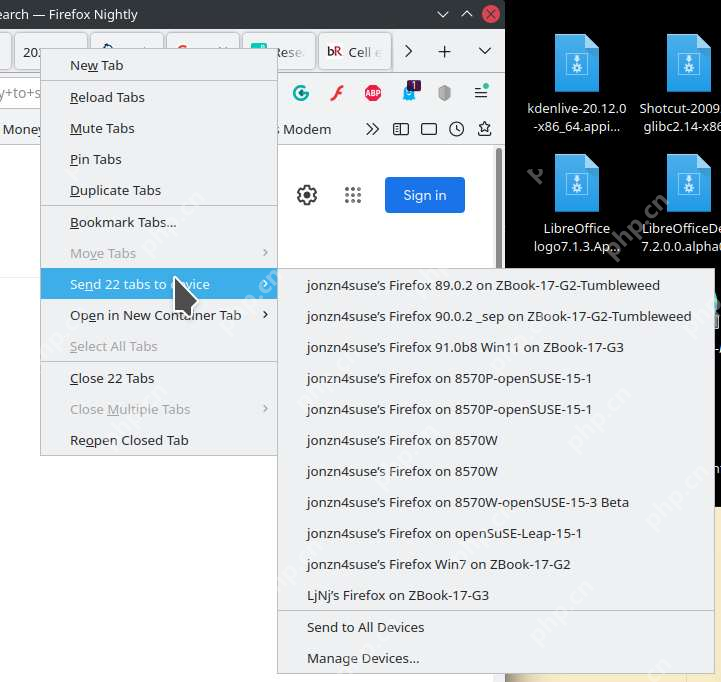Viewport: 721px width, 682px height.
Task: Expand Open in New Container Tab
Action: [x=159, y=315]
